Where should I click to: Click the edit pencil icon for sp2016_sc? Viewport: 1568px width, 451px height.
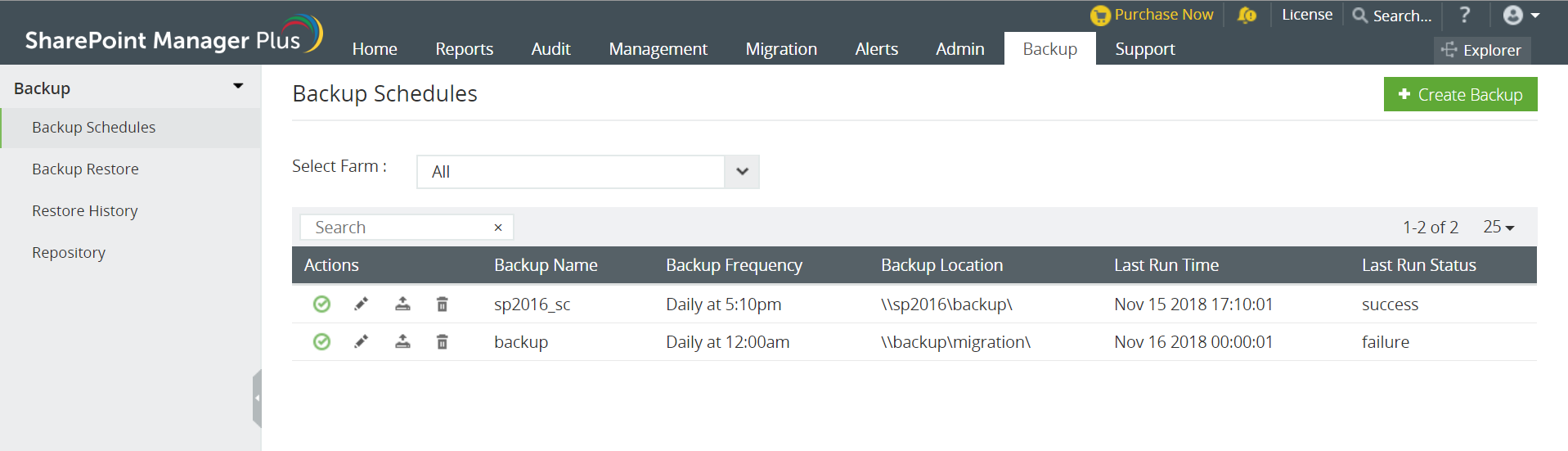click(x=361, y=304)
